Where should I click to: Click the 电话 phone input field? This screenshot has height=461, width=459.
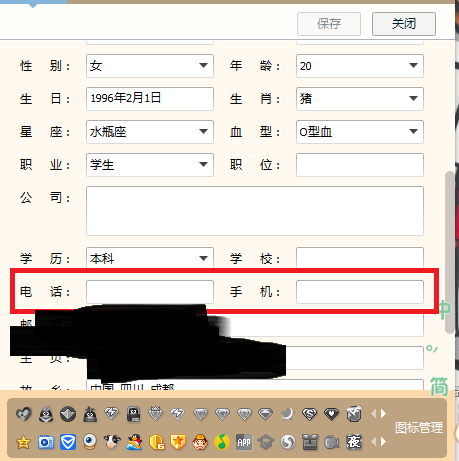point(150,292)
